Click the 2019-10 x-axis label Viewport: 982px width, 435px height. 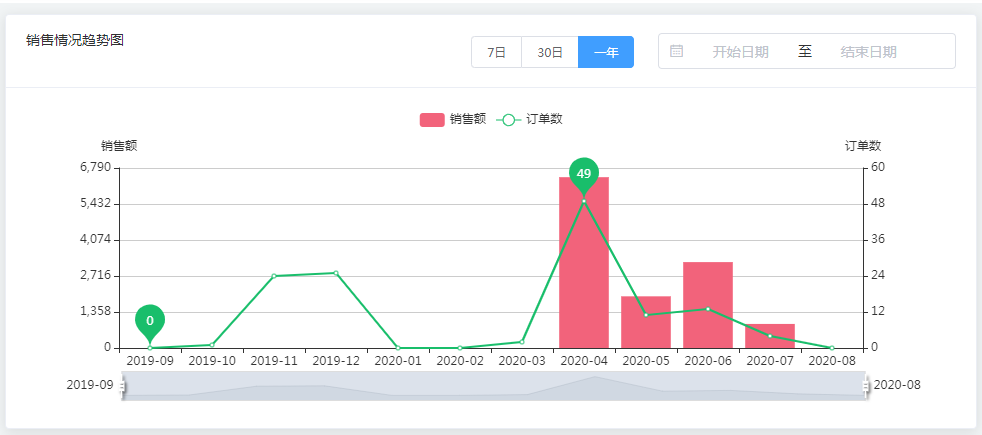click(x=212, y=361)
